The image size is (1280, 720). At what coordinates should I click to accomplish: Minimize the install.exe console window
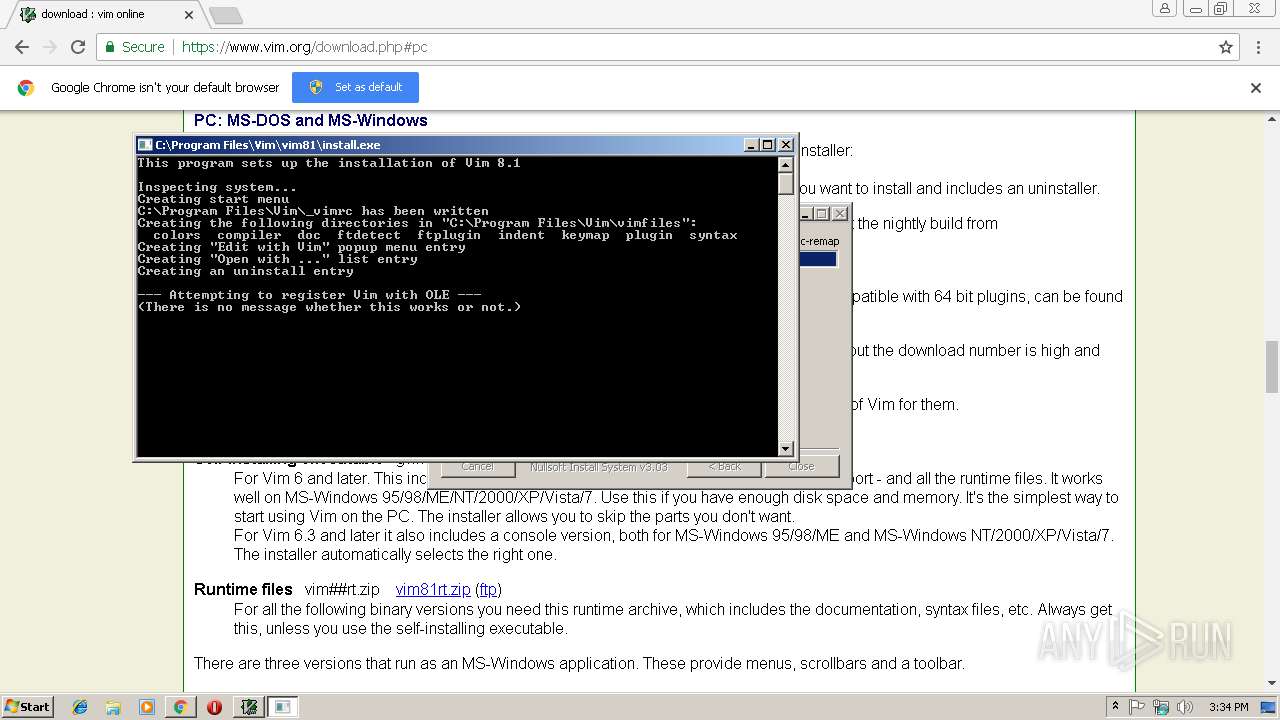pos(751,145)
